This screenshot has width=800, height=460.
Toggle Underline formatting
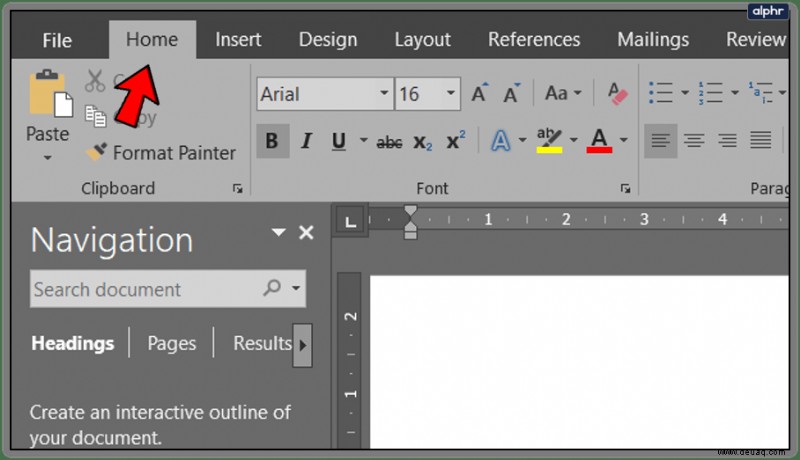339,141
